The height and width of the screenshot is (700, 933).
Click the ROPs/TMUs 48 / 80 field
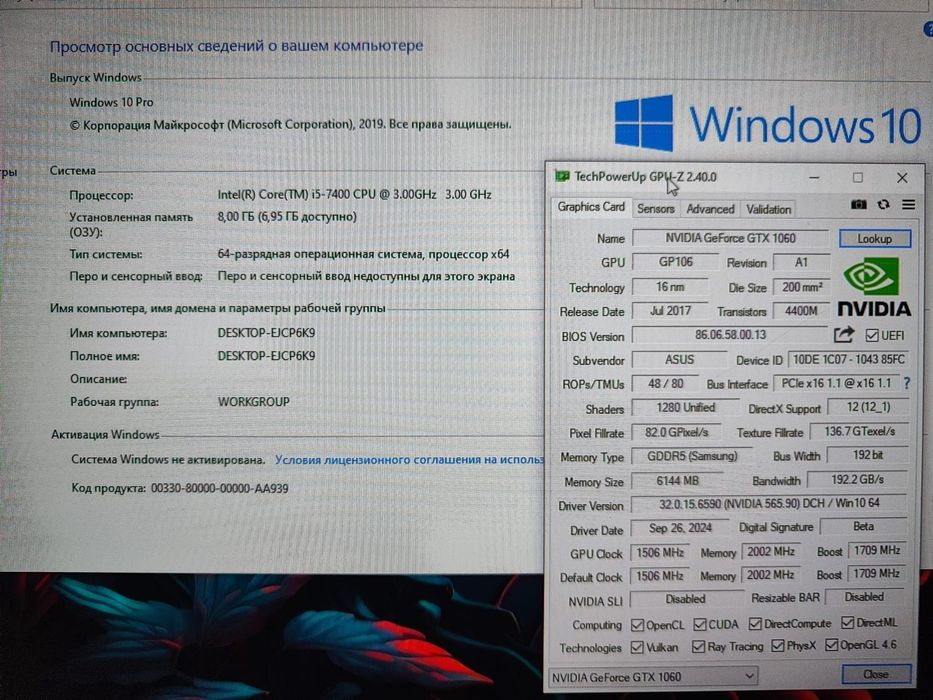666,384
